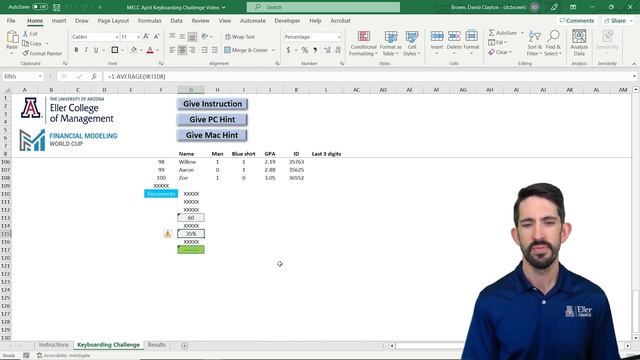Click the cyan Documents cell
This screenshot has width=640, height=360.
(x=161, y=194)
